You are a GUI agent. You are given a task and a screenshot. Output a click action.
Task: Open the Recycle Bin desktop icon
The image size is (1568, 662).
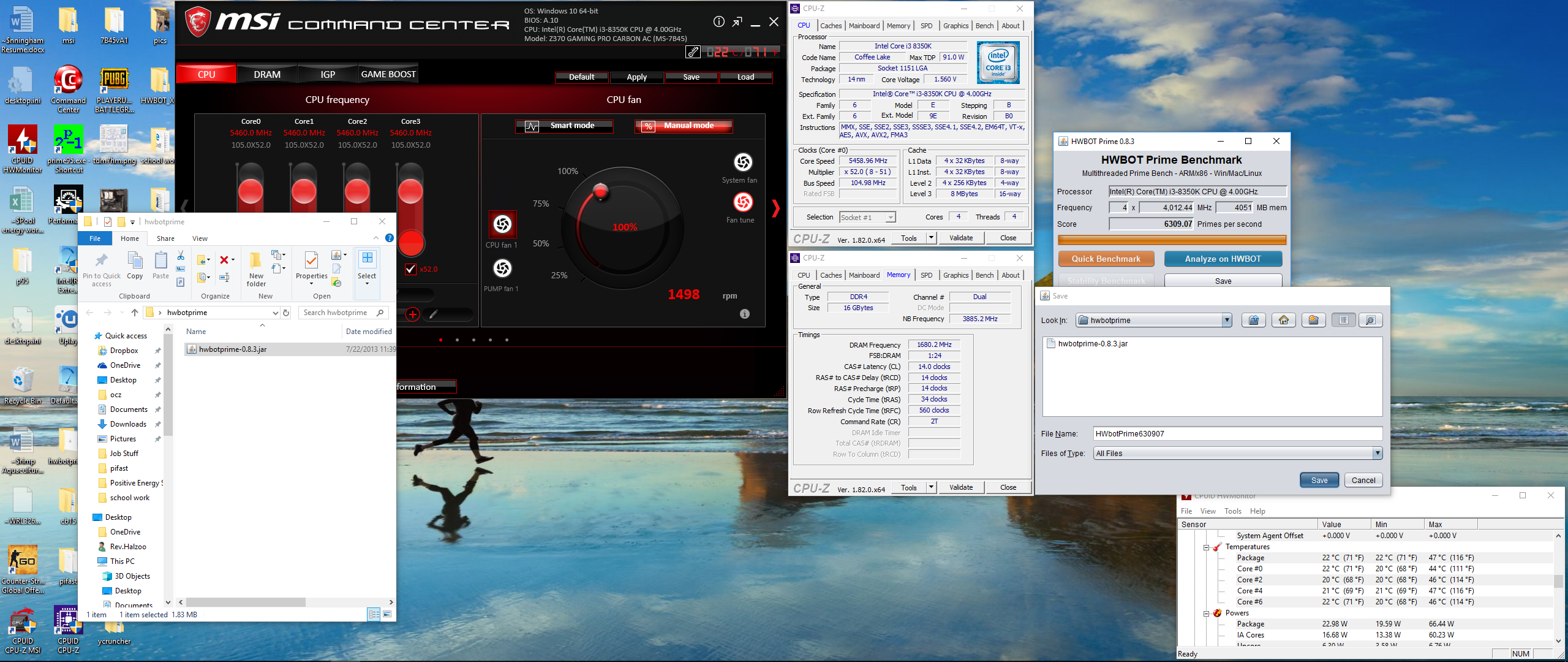[23, 386]
